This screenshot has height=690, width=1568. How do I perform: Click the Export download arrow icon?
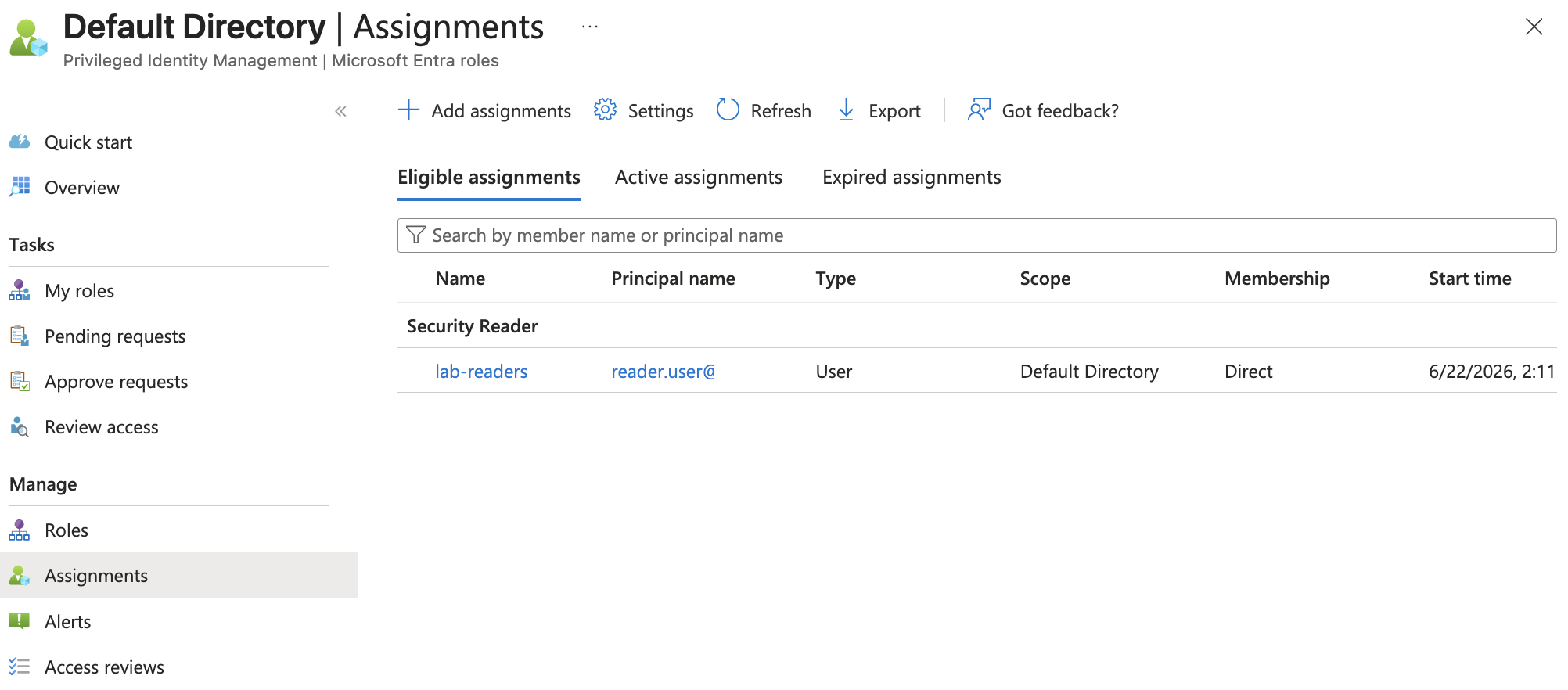(x=846, y=110)
